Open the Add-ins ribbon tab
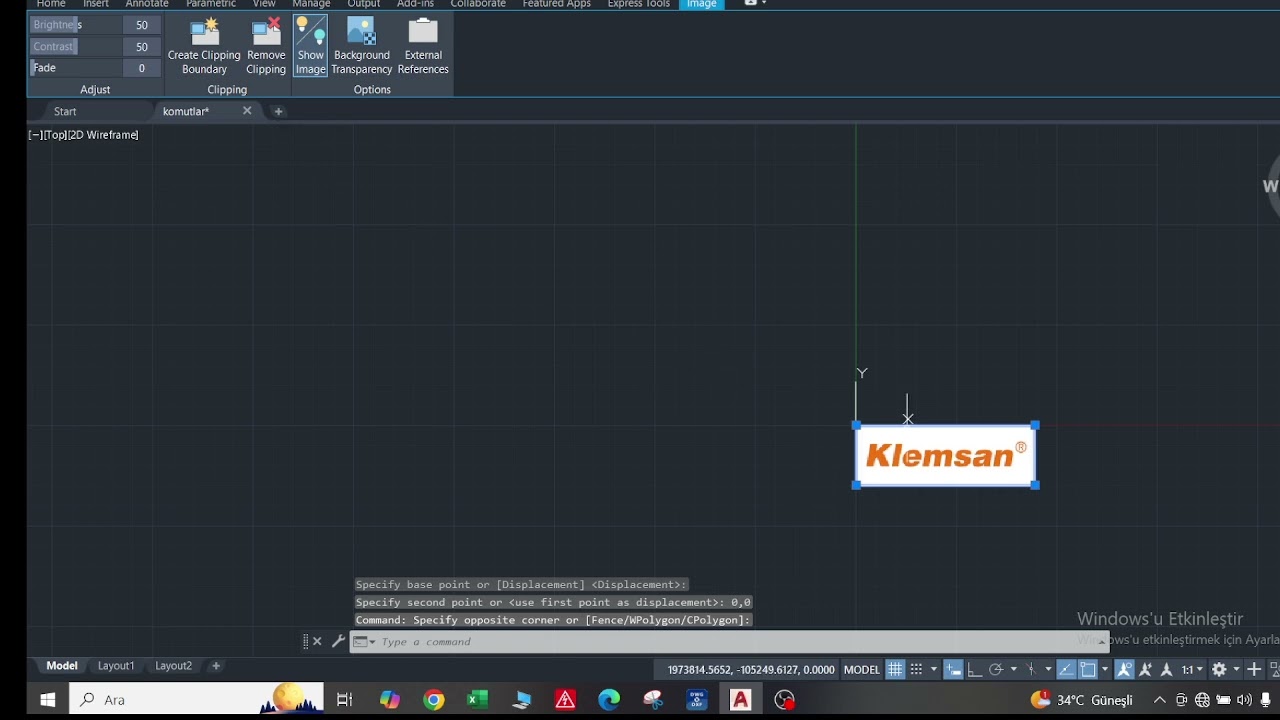Viewport: 1280px width, 720px height. 415,4
